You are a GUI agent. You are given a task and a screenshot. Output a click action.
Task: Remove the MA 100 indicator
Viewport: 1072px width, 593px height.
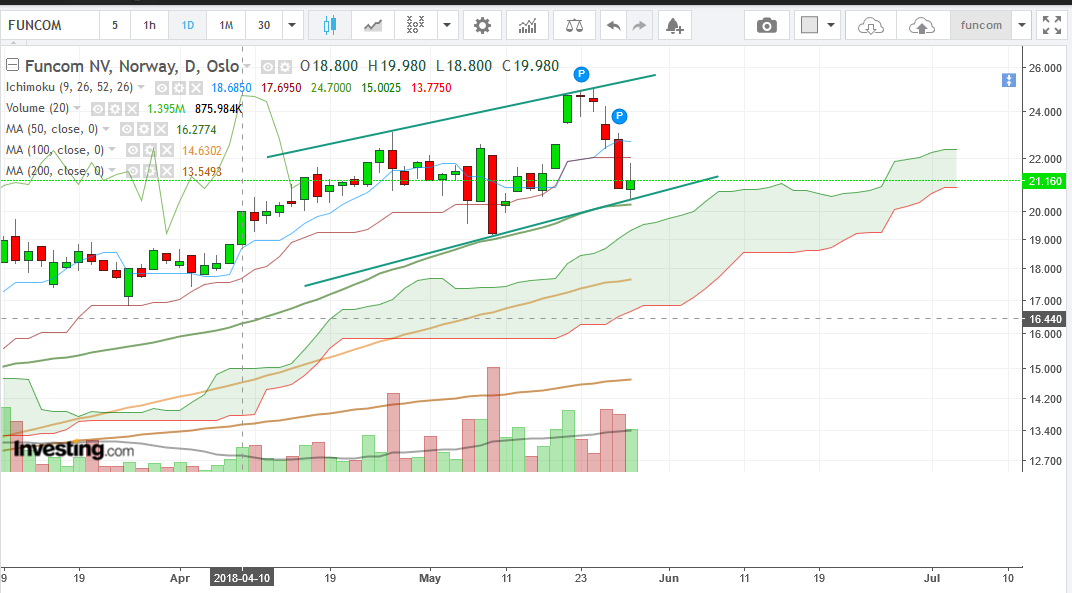click(x=167, y=150)
